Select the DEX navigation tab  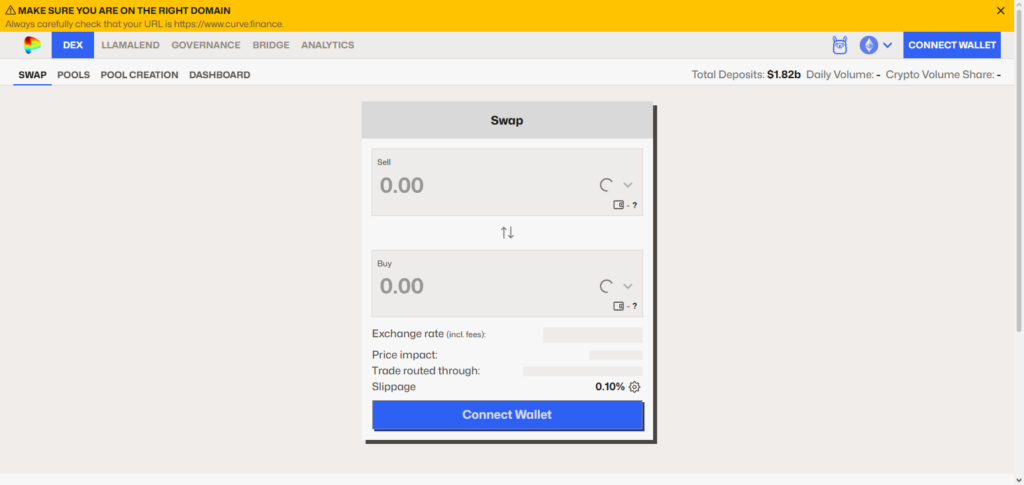tap(73, 45)
